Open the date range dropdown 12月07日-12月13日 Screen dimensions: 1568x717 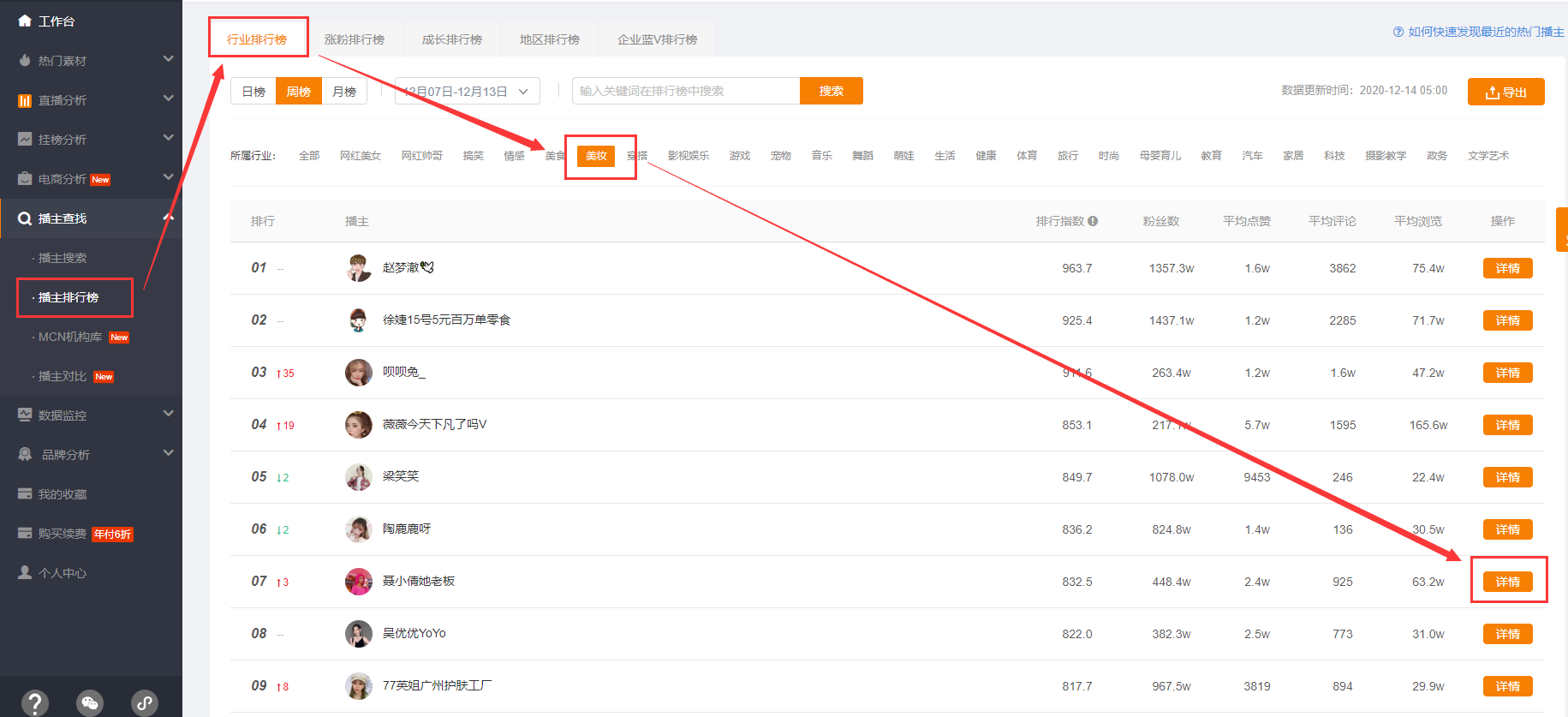(468, 91)
